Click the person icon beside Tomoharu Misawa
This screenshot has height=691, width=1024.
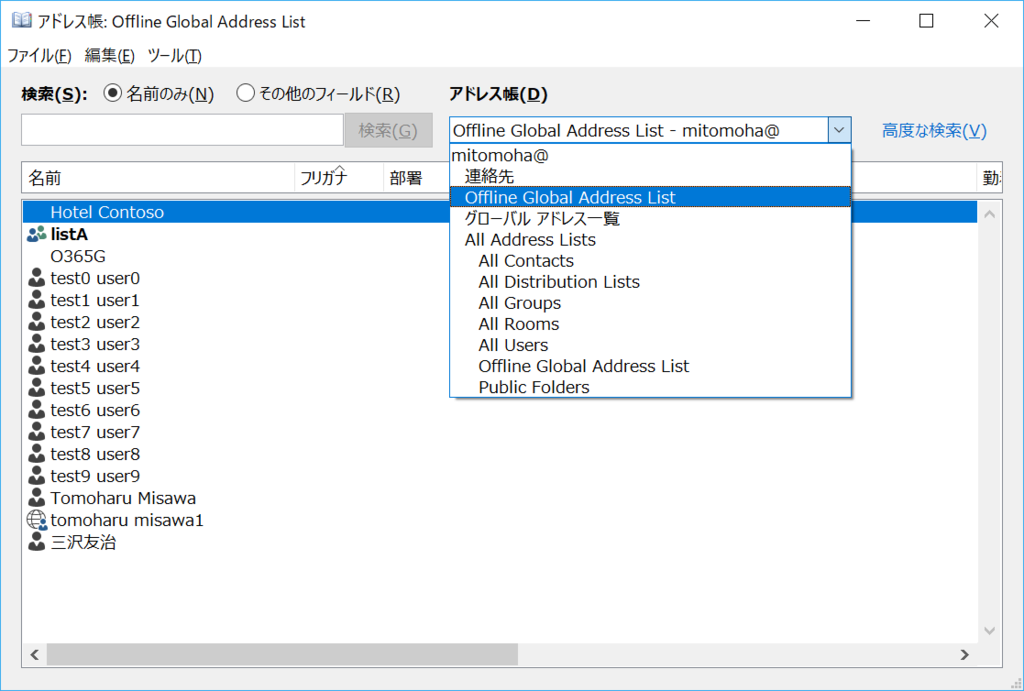37,498
